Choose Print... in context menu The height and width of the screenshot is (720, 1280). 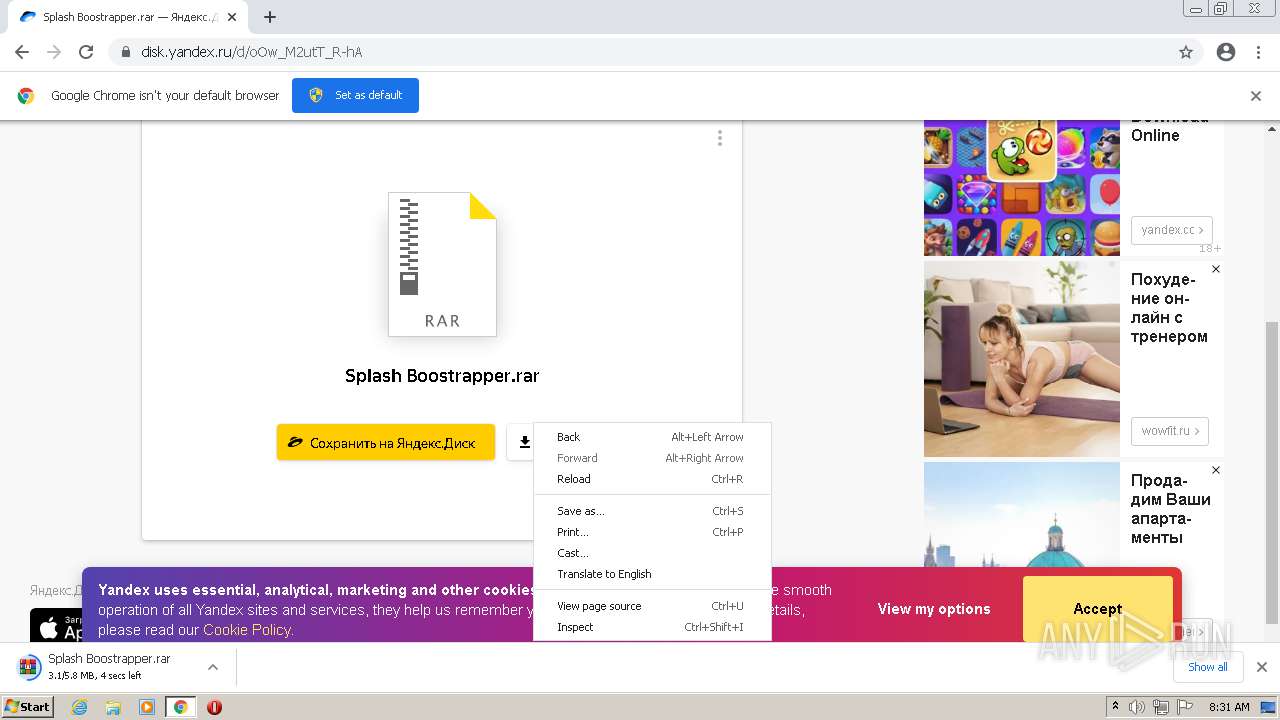652,532
